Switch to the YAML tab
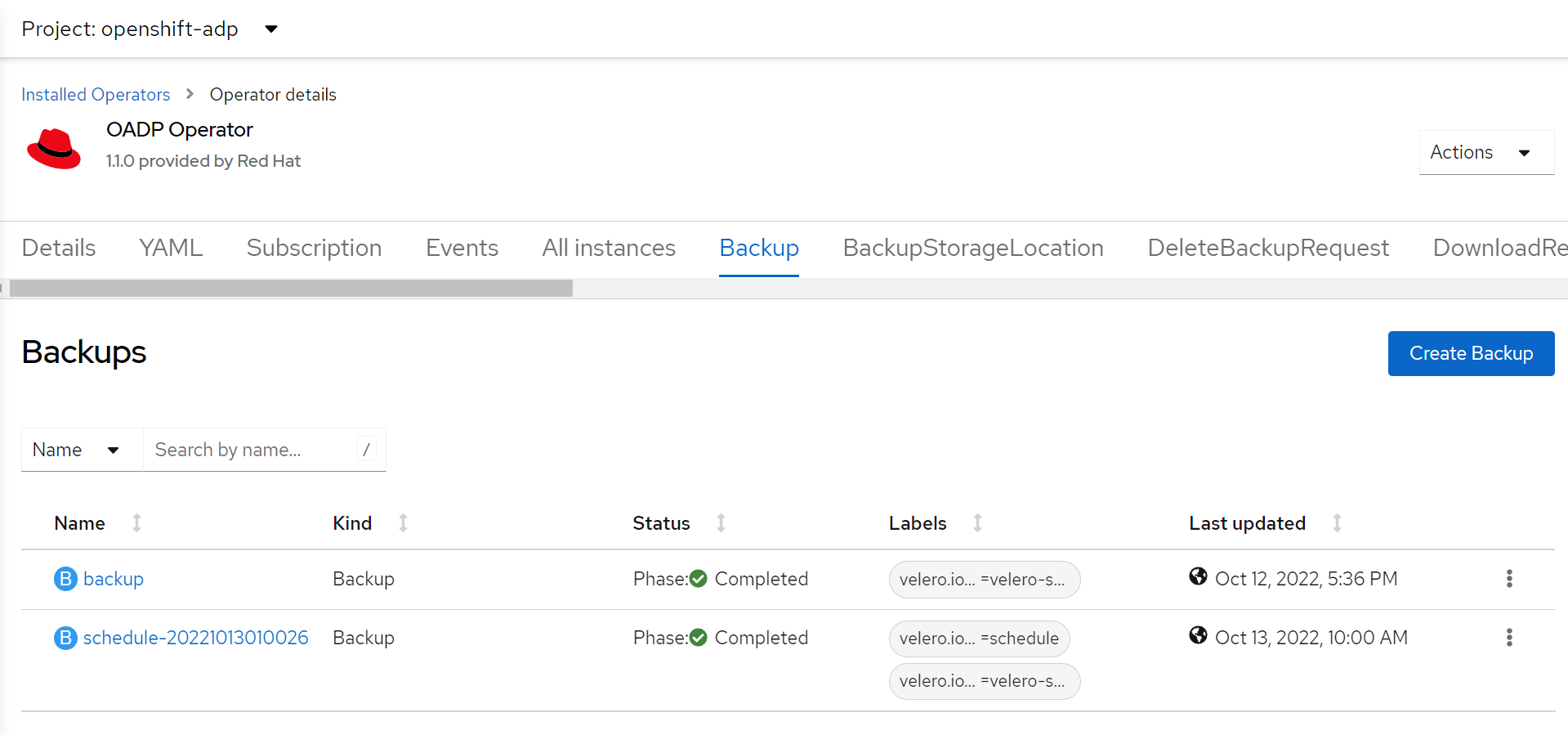 [x=171, y=248]
